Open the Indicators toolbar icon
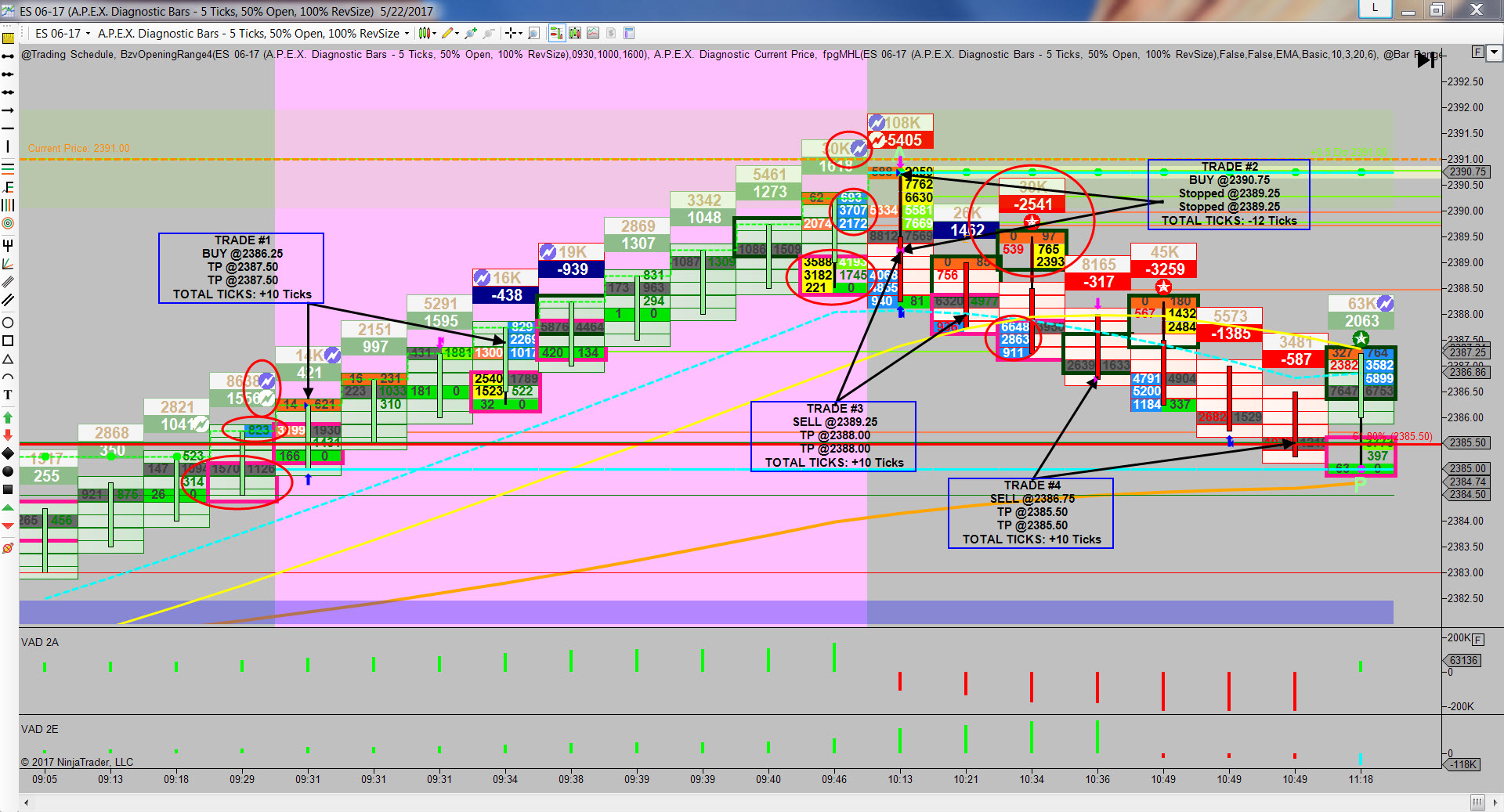The height and width of the screenshot is (812, 1504). (x=575, y=33)
